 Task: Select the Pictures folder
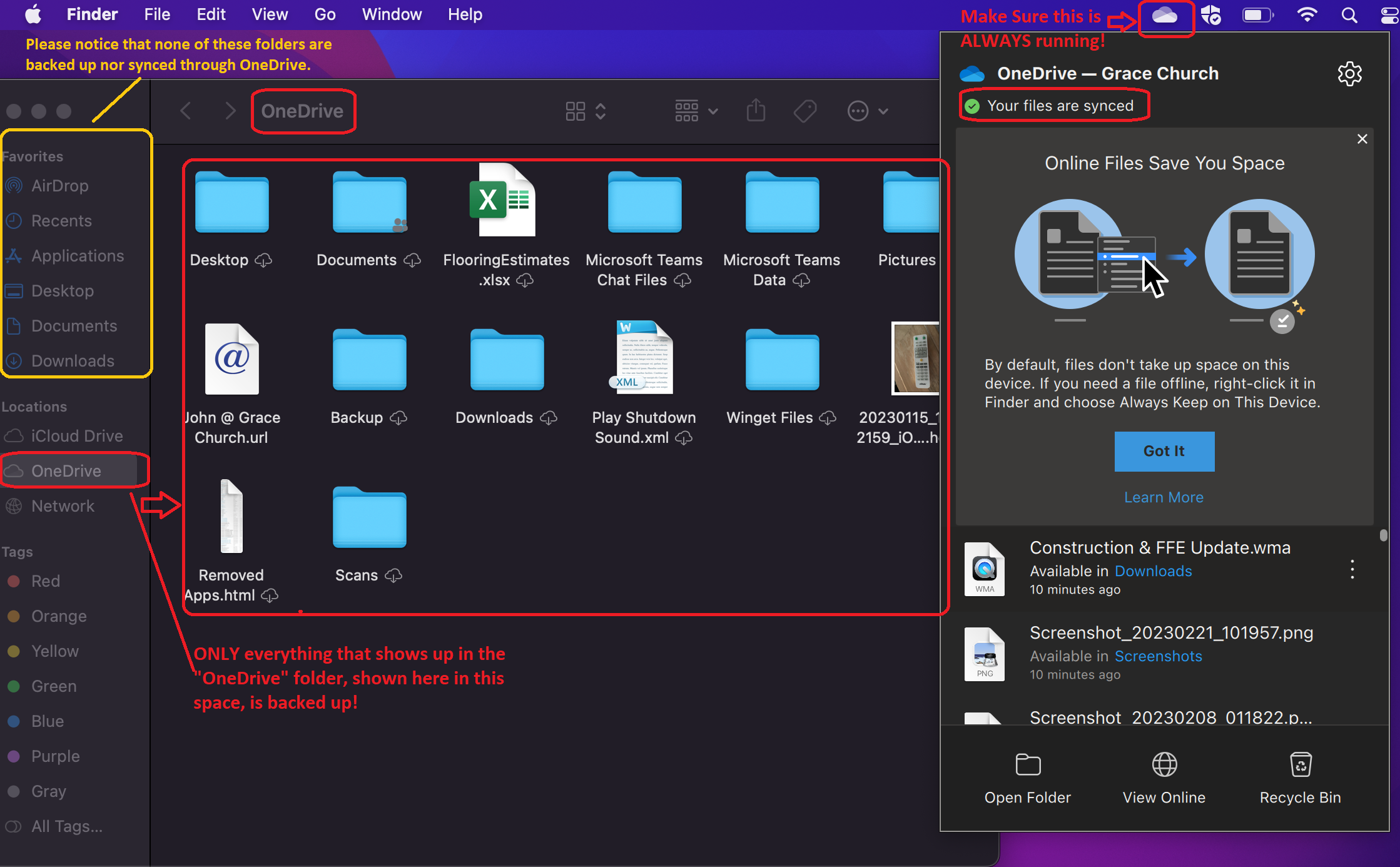(x=911, y=202)
